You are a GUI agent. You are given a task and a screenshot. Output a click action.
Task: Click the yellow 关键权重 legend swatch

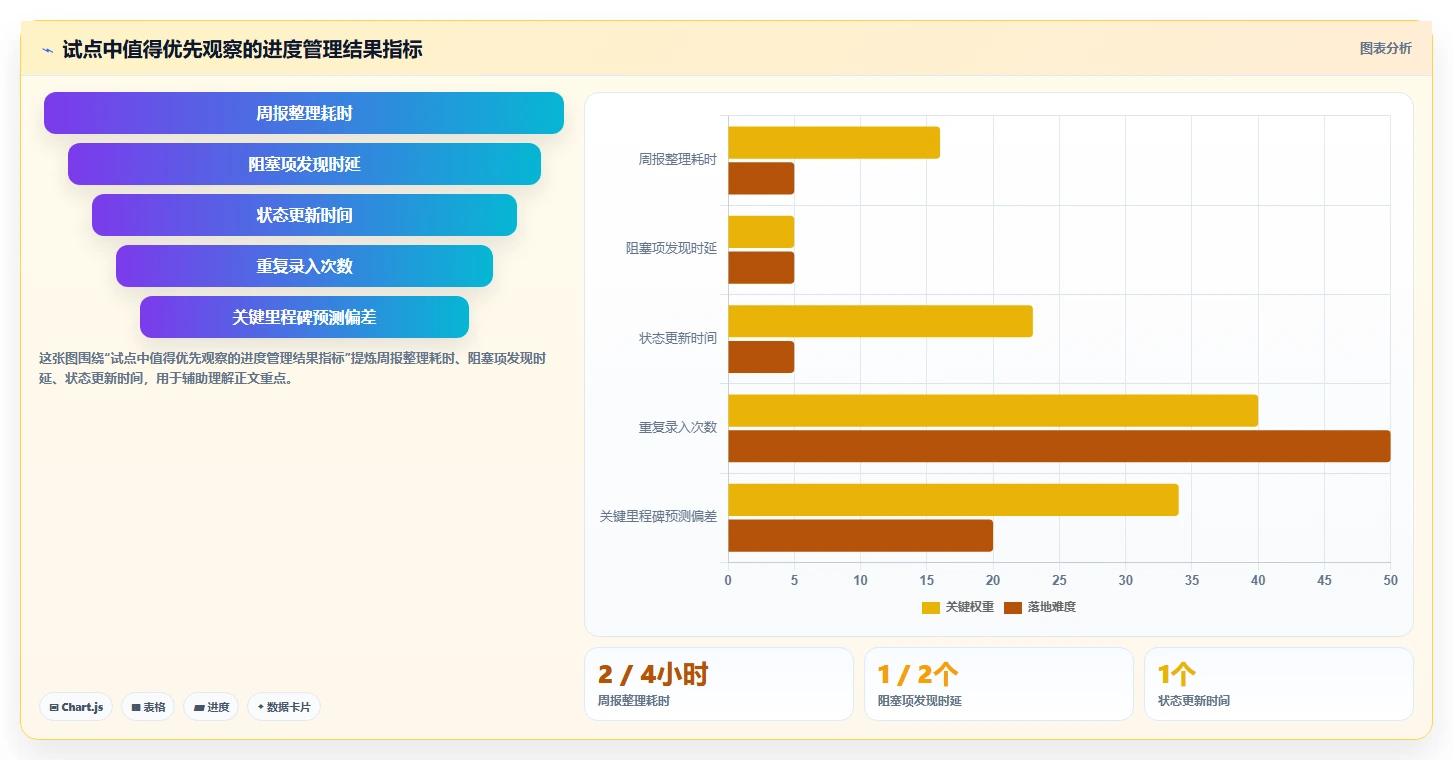coord(931,607)
